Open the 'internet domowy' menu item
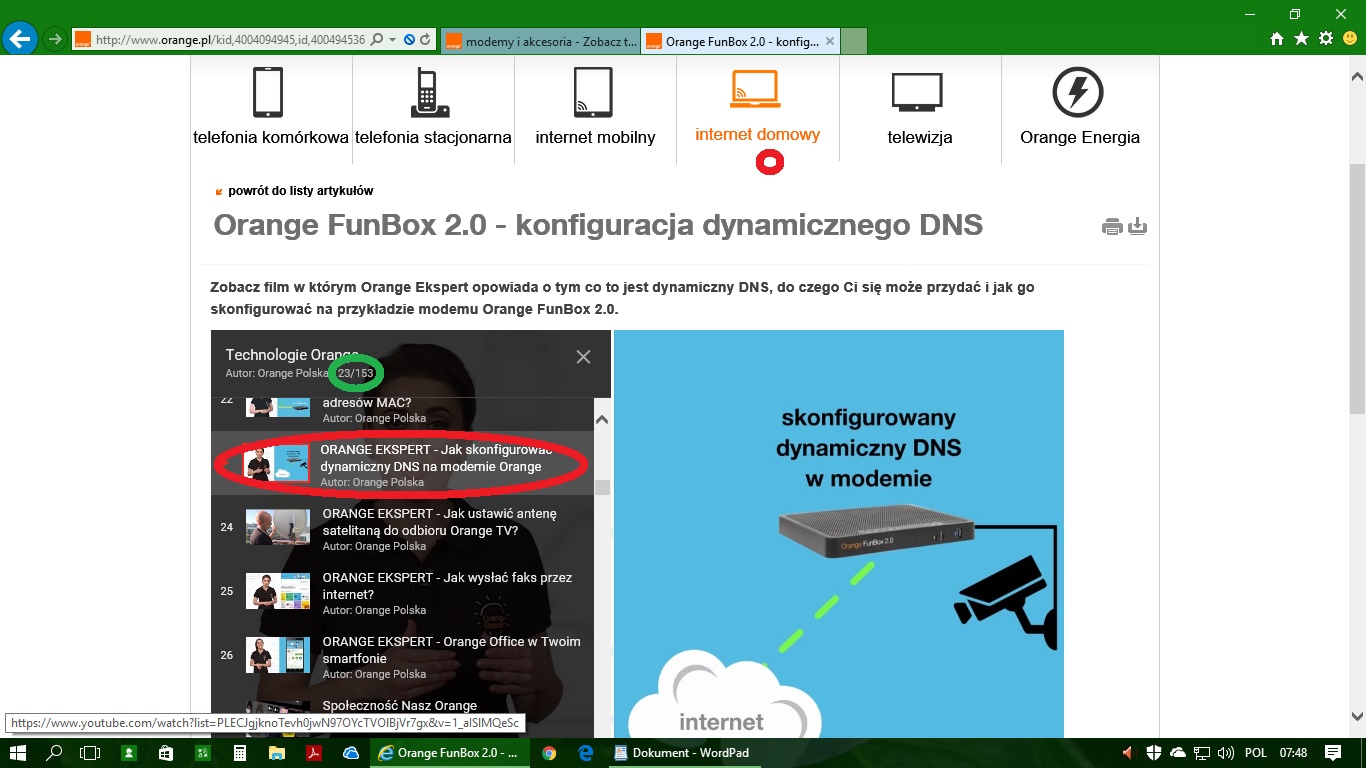Image resolution: width=1366 pixels, height=768 pixels. [757, 110]
